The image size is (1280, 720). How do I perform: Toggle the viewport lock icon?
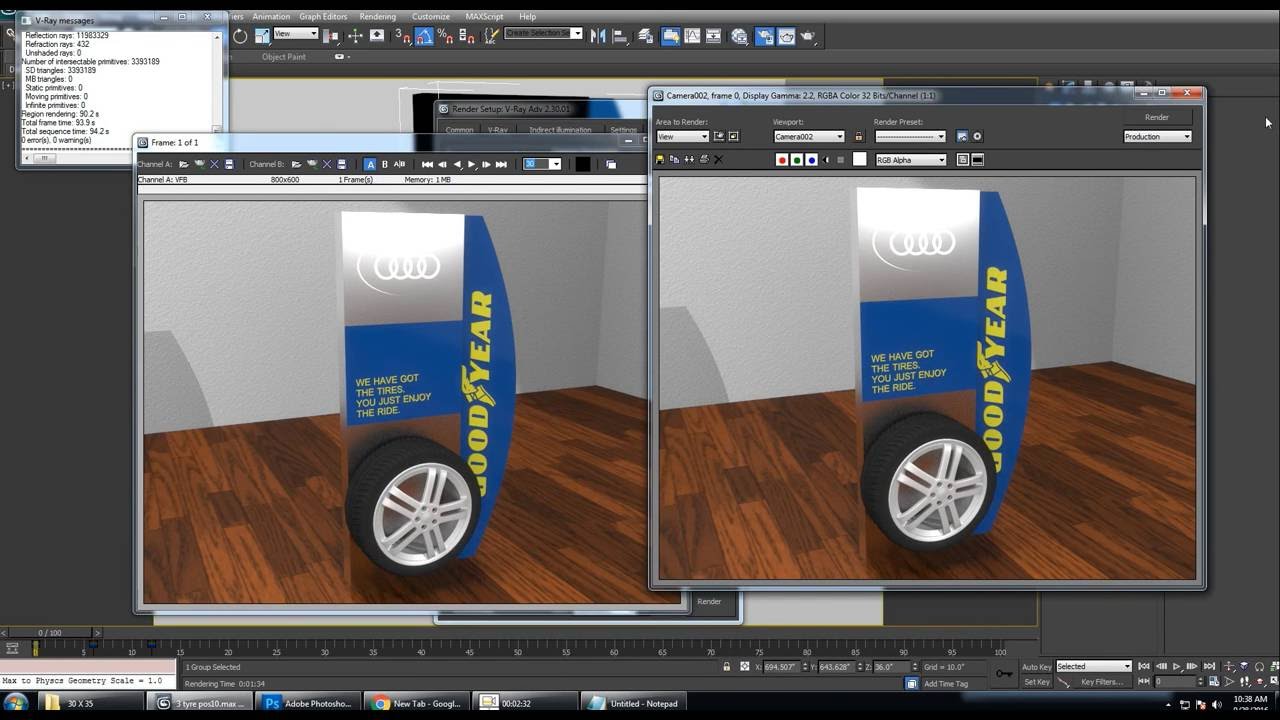(859, 136)
